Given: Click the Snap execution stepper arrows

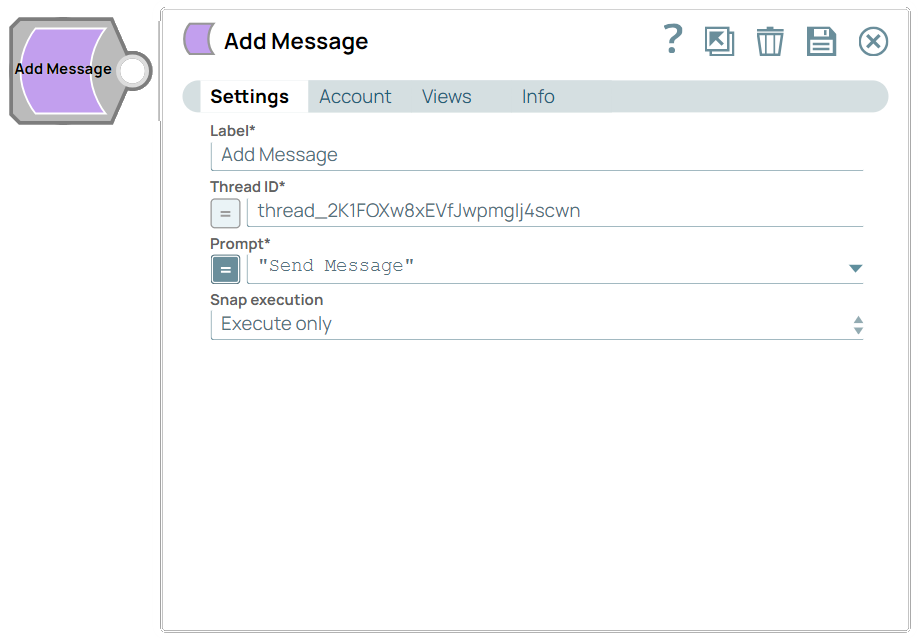Looking at the screenshot, I should [x=858, y=323].
